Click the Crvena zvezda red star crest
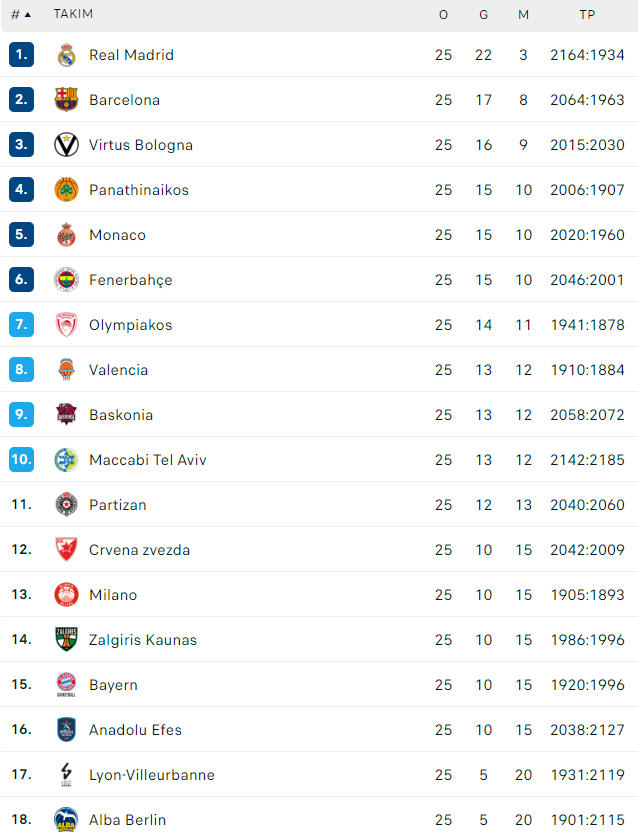Viewport: 638px width, 838px height. pos(66,549)
